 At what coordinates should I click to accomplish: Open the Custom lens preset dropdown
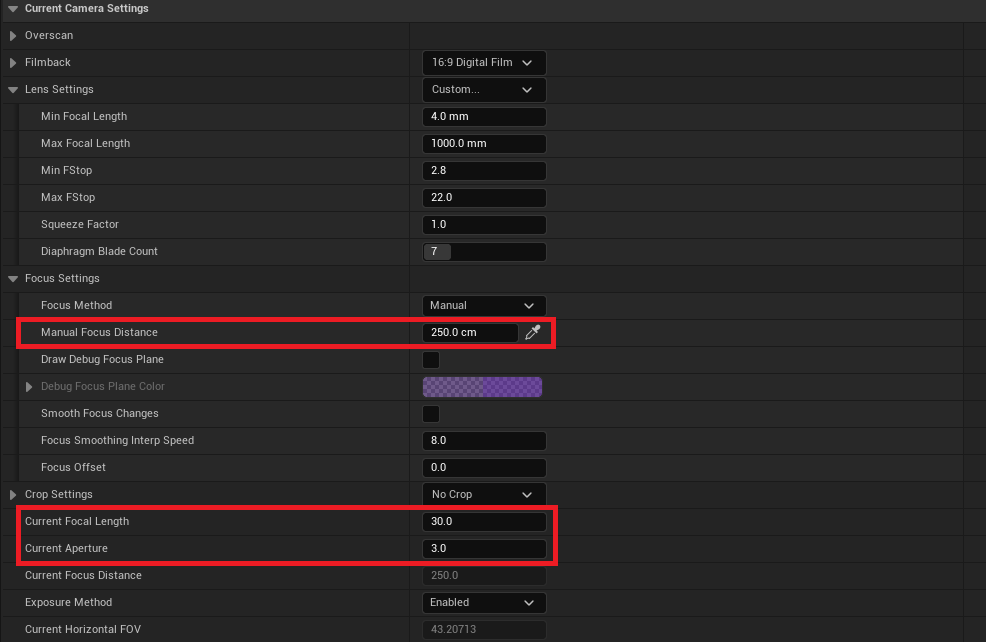pyautogui.click(x=484, y=90)
